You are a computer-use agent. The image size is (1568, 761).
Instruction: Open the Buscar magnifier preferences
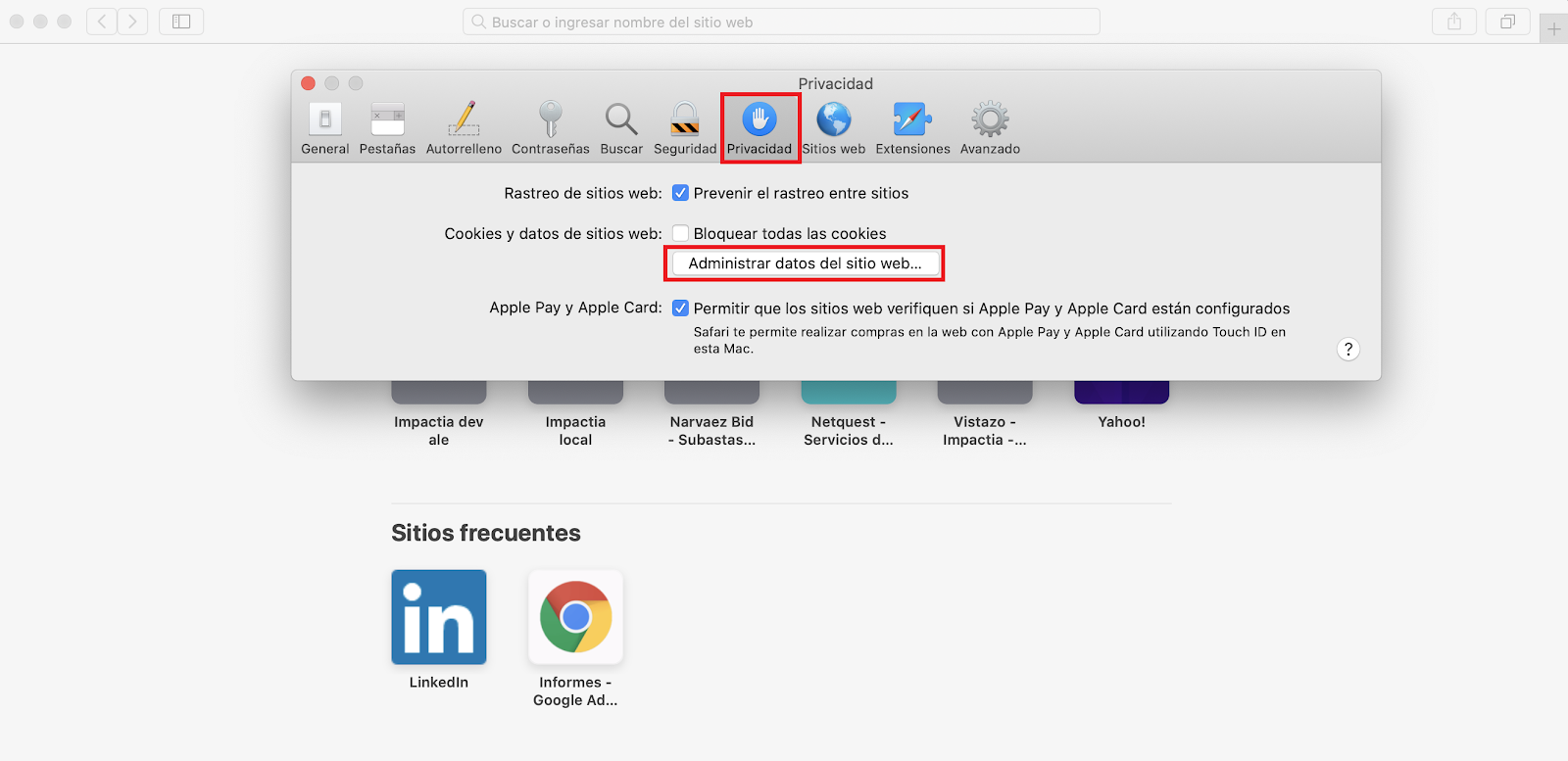621,128
